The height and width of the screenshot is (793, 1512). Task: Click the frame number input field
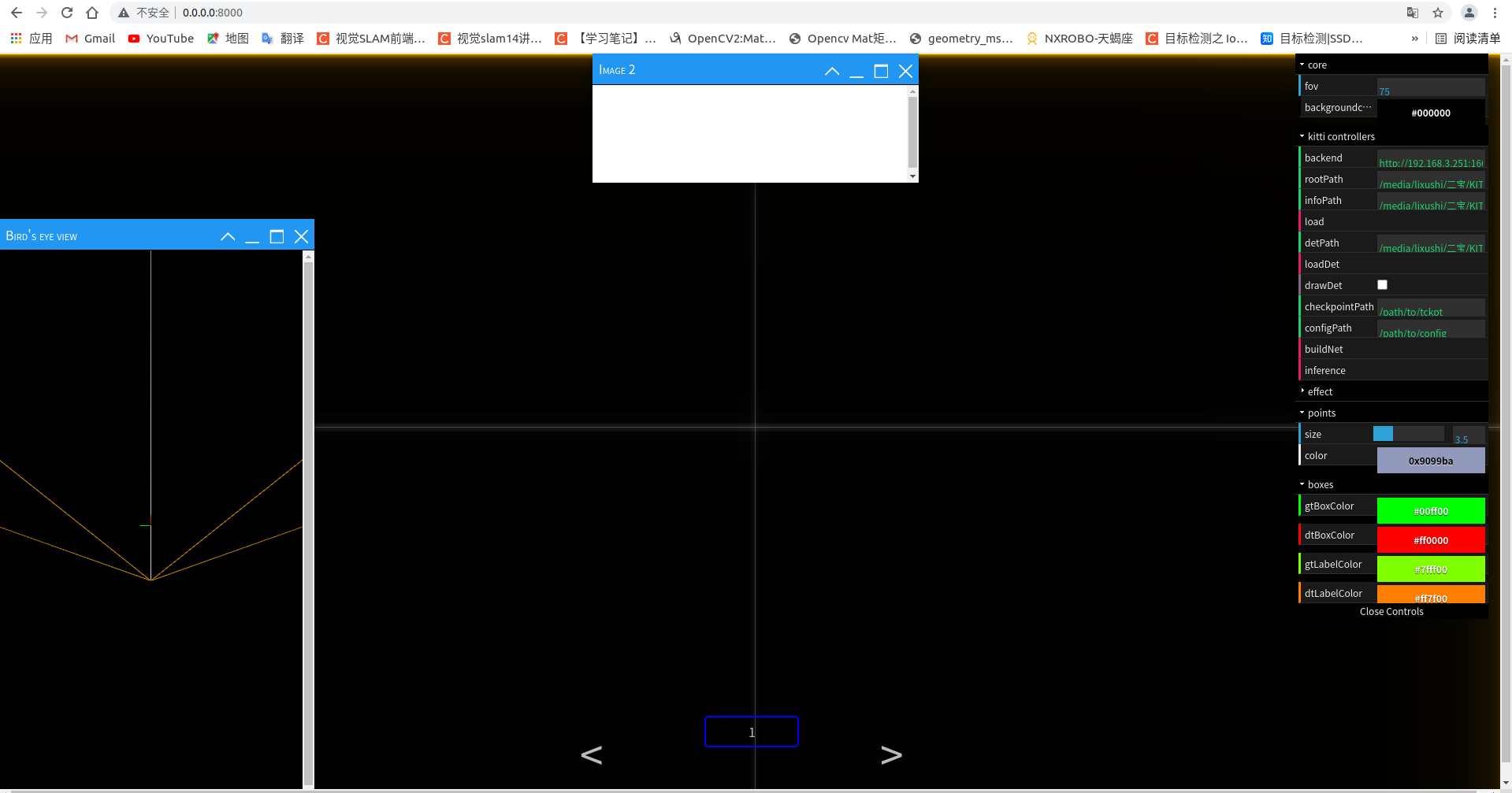[751, 732]
